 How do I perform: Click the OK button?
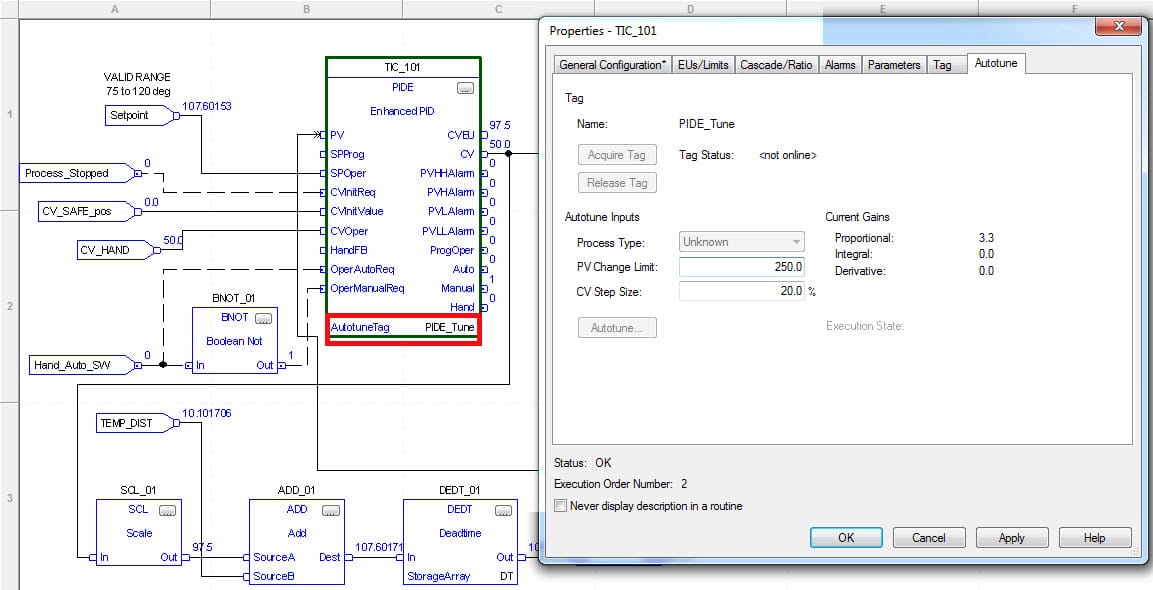click(846, 538)
